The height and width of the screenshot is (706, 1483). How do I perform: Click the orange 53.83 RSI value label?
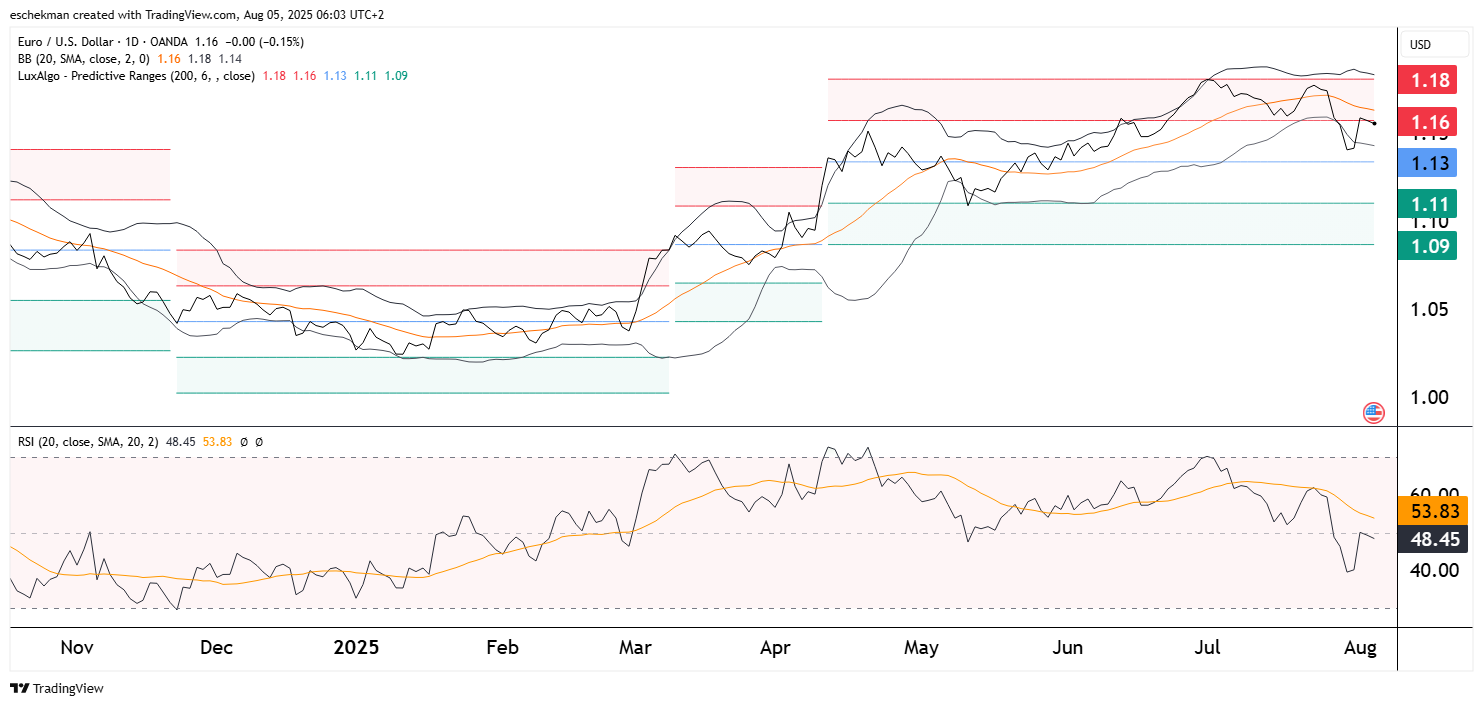(x=1433, y=512)
